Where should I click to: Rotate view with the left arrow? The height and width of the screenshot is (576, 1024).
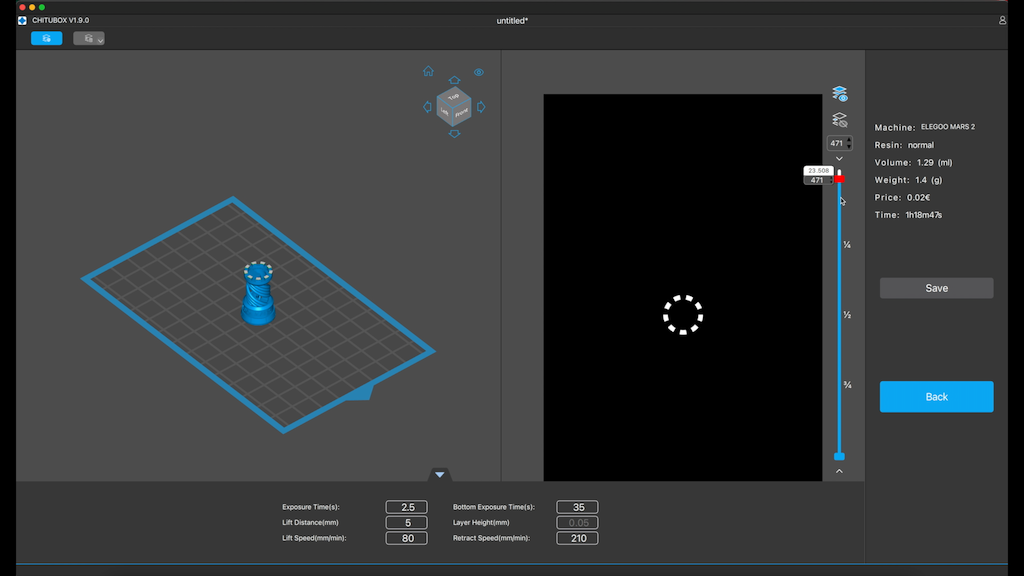(429, 107)
